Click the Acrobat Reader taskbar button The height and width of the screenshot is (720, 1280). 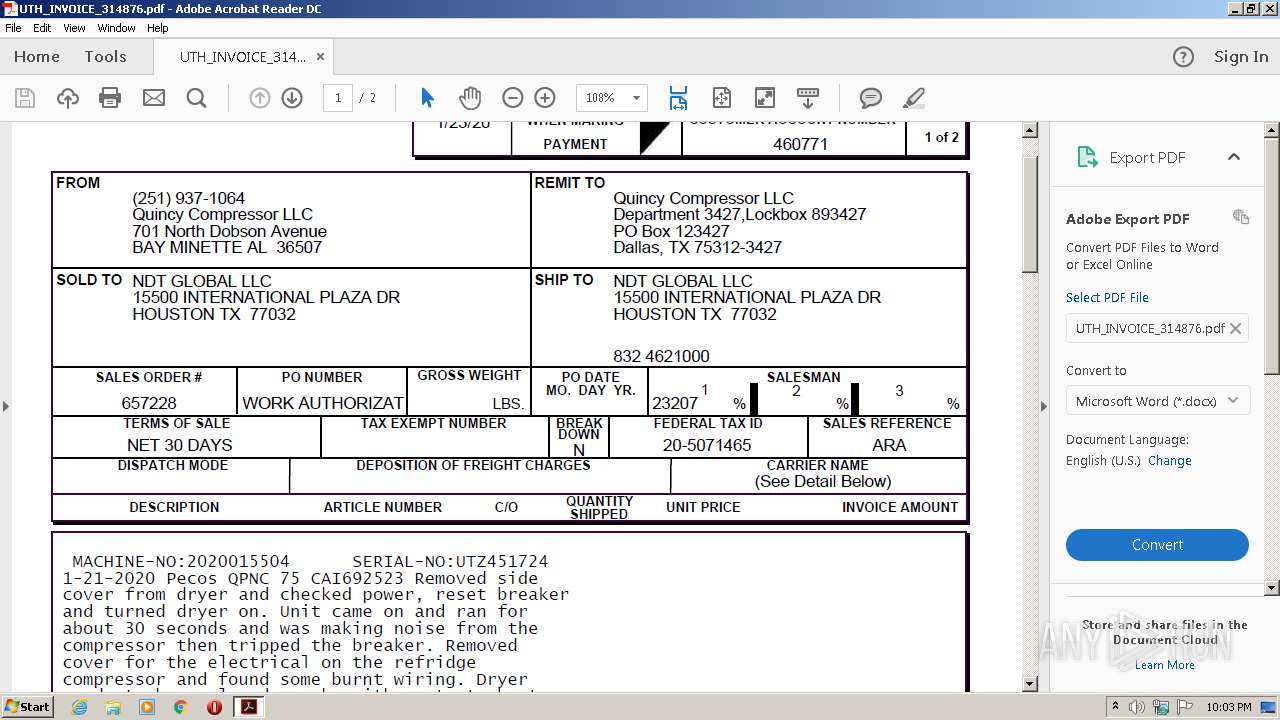coord(248,707)
